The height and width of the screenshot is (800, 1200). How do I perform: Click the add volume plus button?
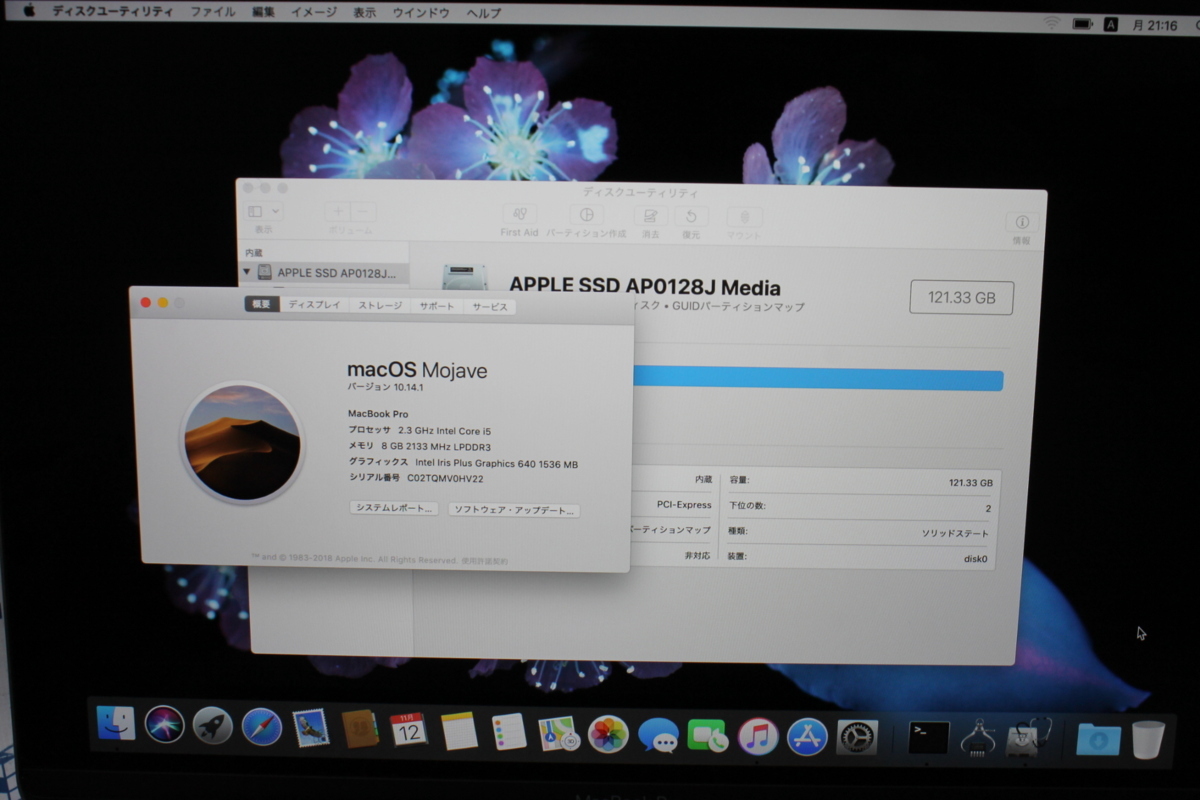pos(338,212)
